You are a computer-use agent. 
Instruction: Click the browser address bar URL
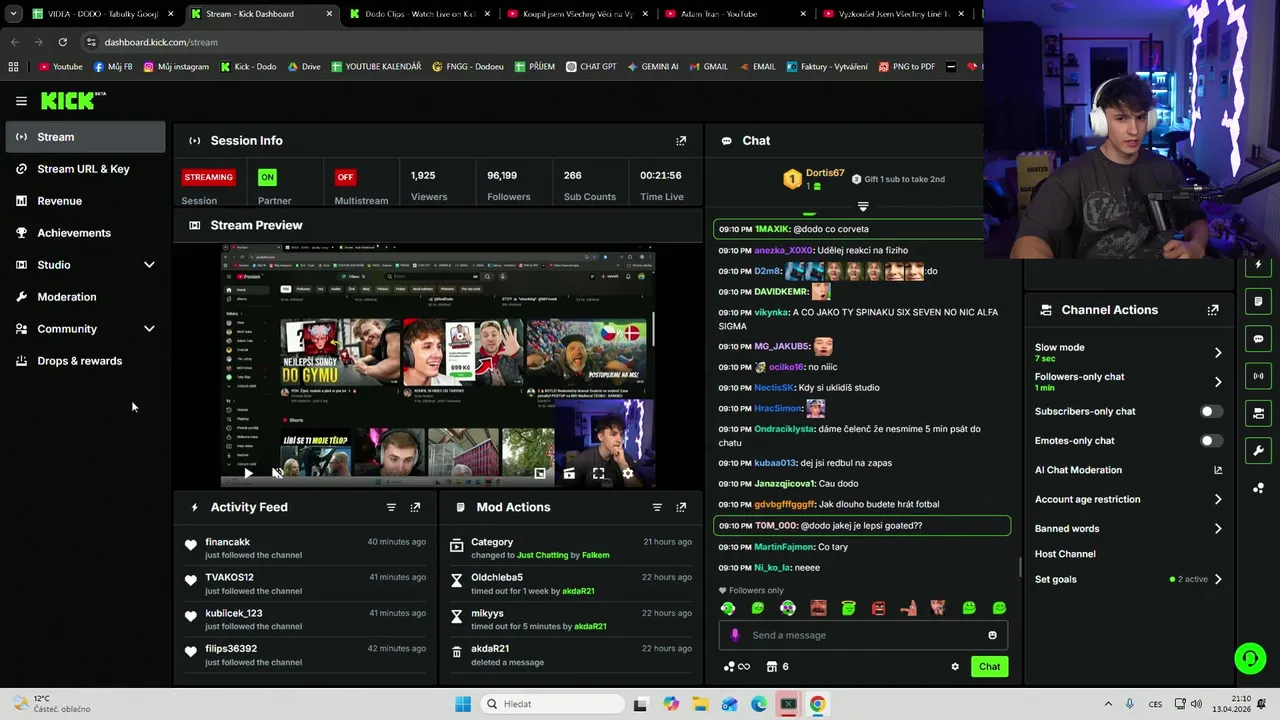pos(161,42)
